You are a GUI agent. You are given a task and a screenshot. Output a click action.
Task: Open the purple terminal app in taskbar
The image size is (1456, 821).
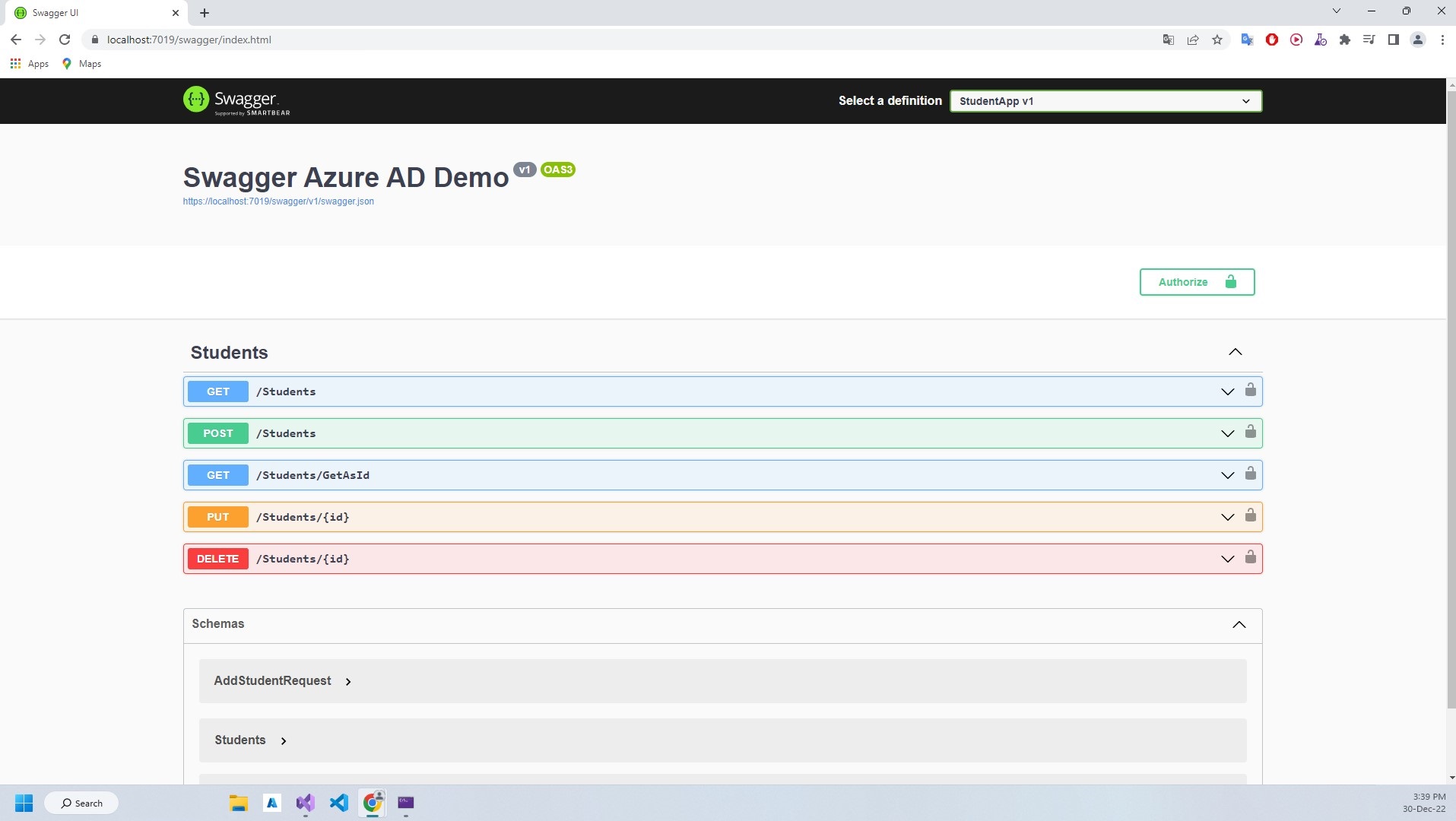click(x=406, y=803)
